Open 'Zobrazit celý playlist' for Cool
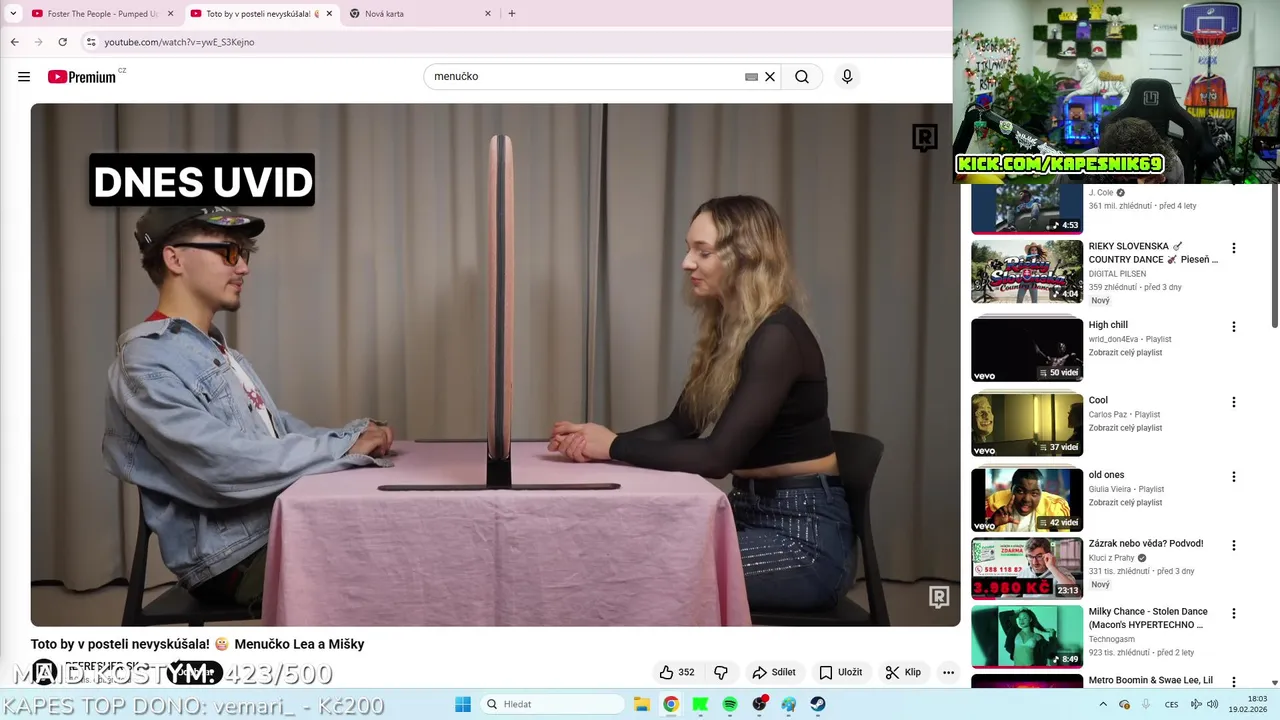Viewport: 1280px width, 720px height. point(1125,428)
